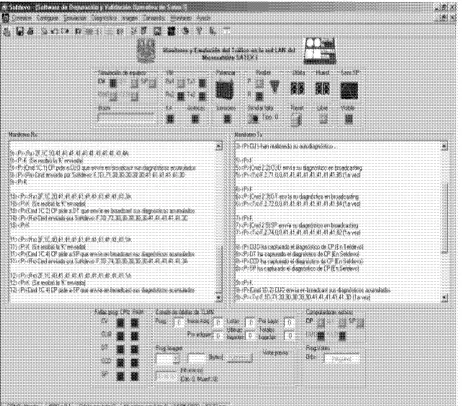Click the Por adquirir value field
Screen dimensions: 462x406
point(218,335)
